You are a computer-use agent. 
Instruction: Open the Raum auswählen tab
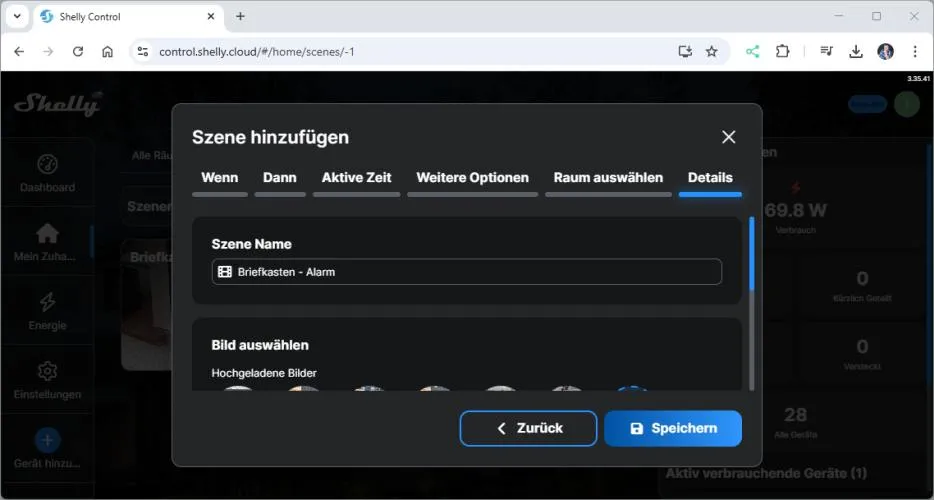(608, 178)
